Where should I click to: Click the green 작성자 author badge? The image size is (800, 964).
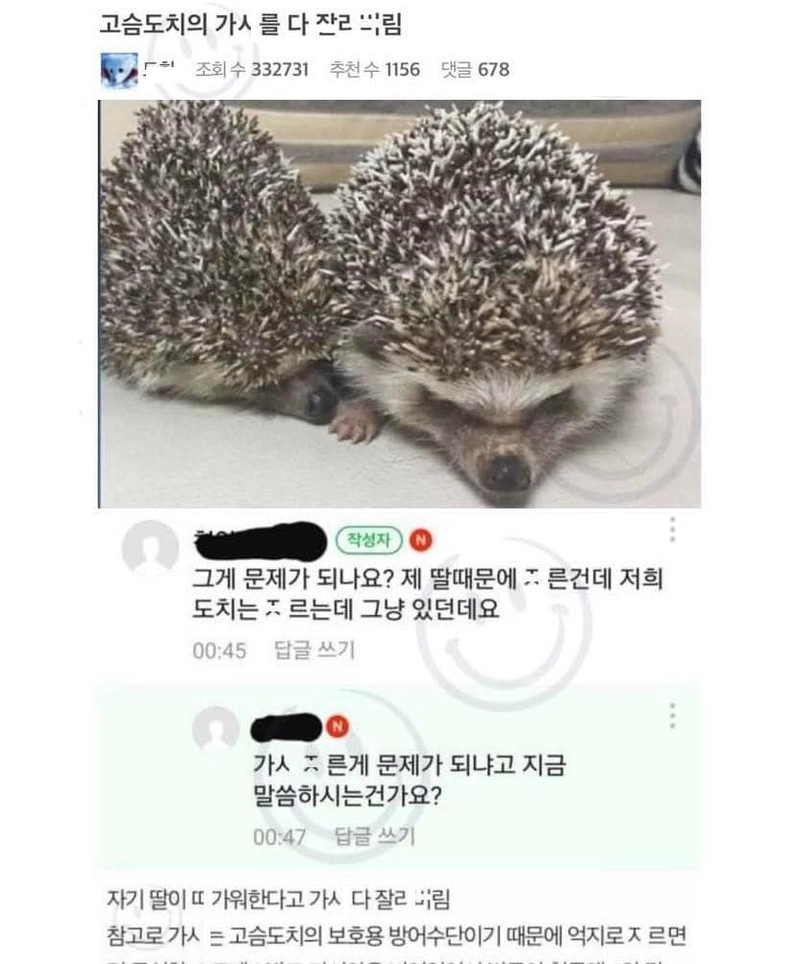click(369, 540)
